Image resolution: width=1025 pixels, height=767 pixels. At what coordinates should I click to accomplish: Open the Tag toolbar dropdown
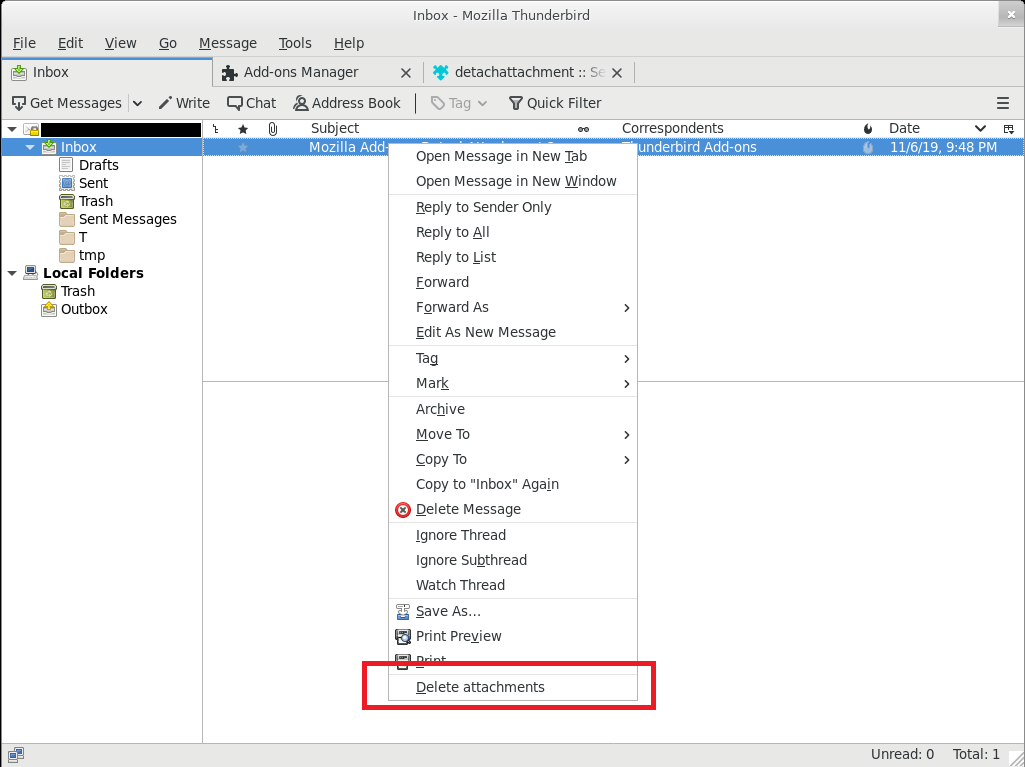460,103
